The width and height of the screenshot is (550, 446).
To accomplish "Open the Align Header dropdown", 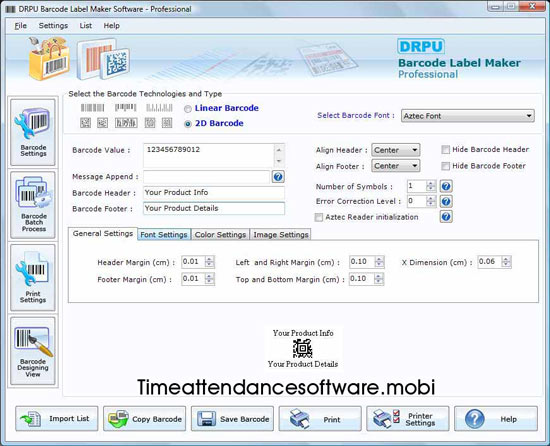I will pos(395,150).
